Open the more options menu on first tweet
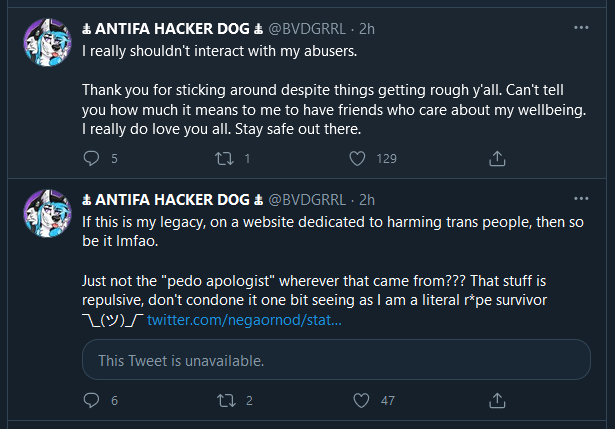Viewport: 615px width, 429px height. pos(581,27)
